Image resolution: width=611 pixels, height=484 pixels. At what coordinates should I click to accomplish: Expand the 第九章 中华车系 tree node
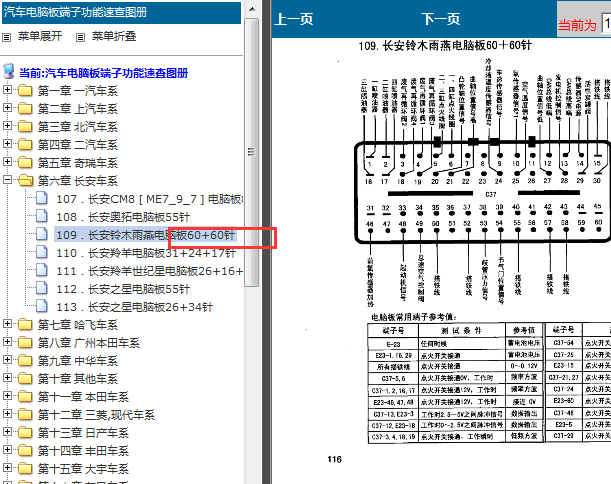7,359
